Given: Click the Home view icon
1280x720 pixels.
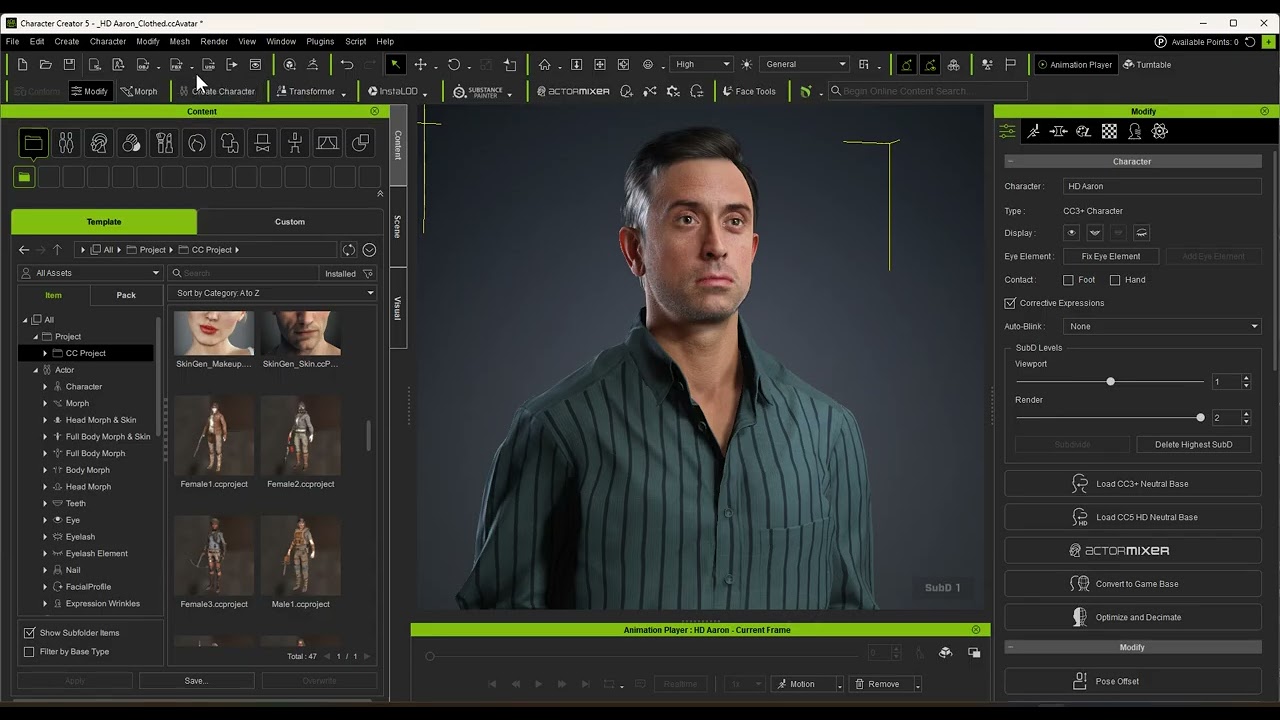Looking at the screenshot, I should [544, 65].
